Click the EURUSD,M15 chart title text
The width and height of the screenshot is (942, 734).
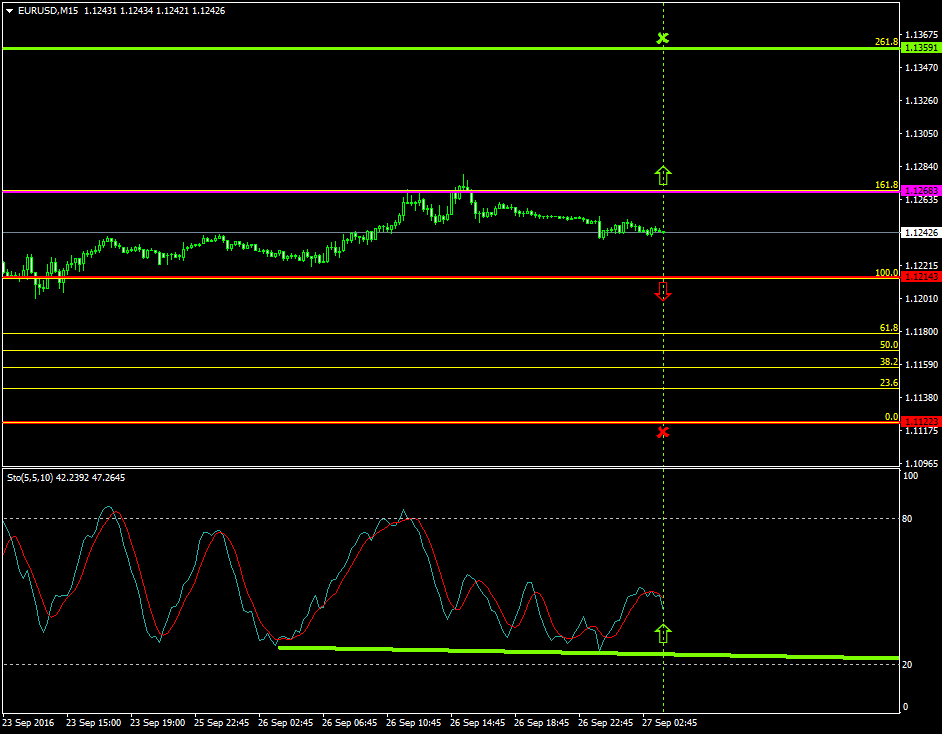[48, 11]
